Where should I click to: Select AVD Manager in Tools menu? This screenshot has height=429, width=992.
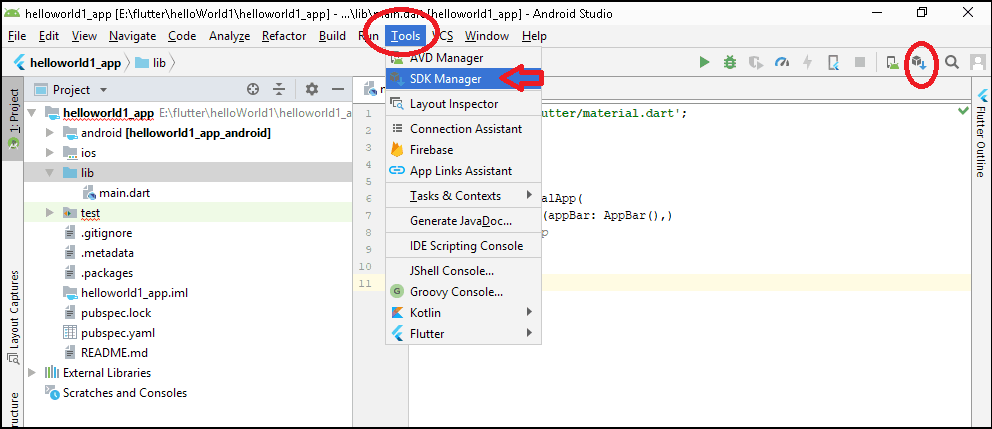point(463,58)
